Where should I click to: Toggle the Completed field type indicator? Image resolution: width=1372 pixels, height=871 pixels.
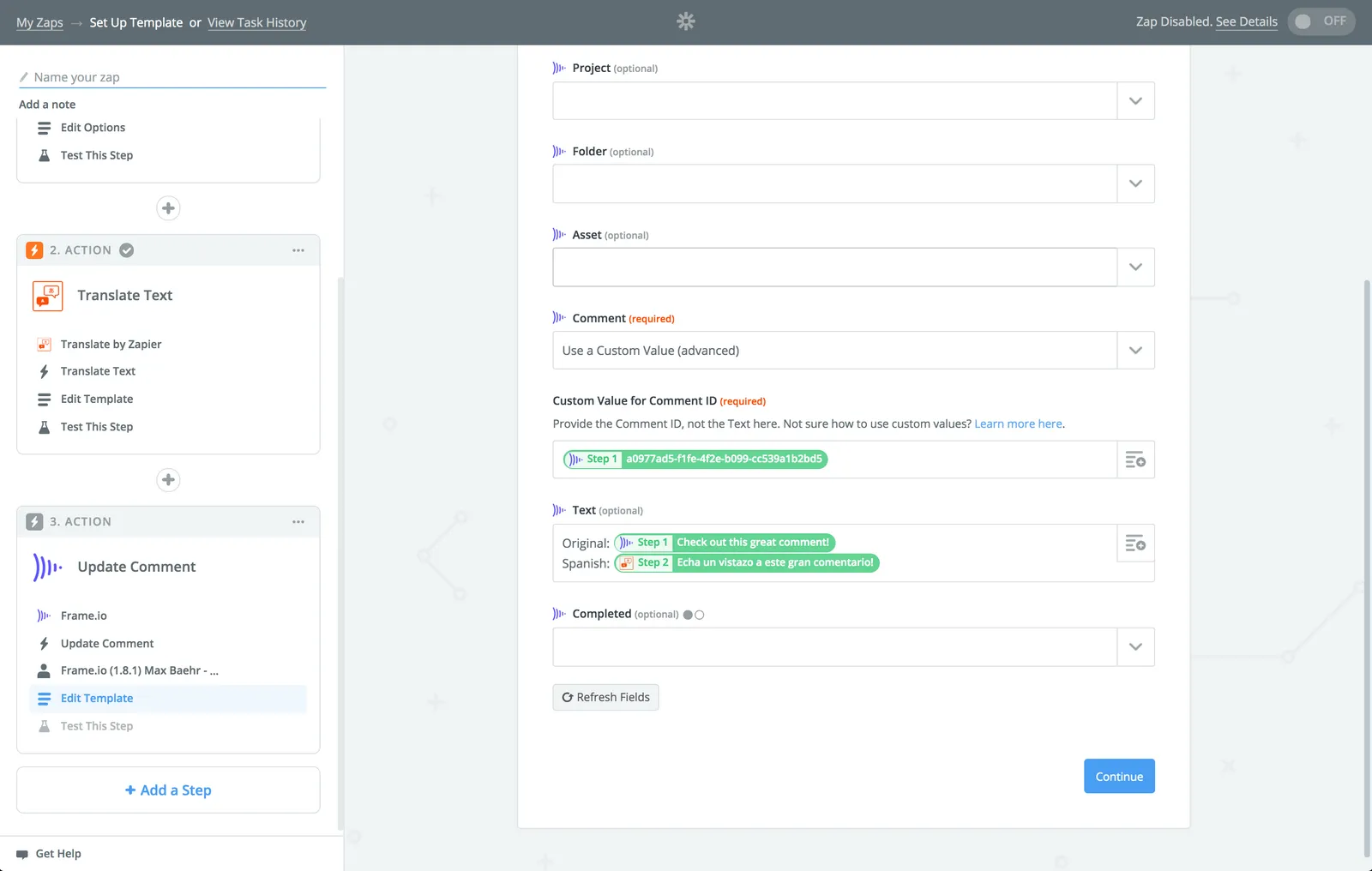(x=694, y=616)
